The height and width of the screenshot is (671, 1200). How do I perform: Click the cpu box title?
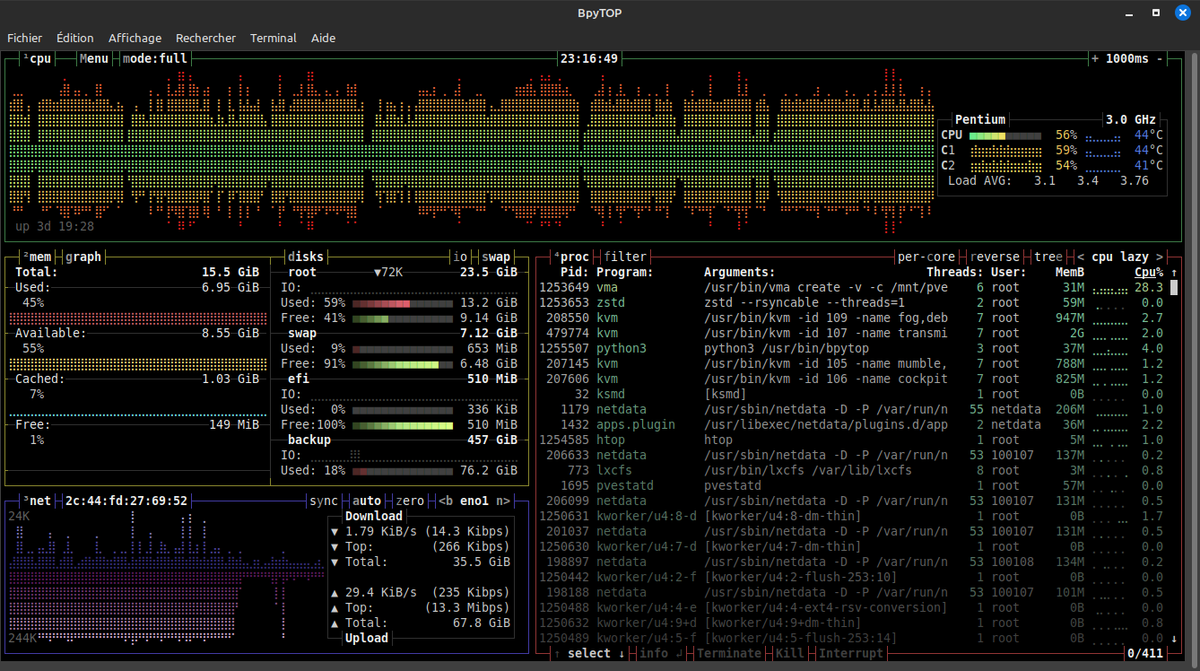tap(37, 59)
